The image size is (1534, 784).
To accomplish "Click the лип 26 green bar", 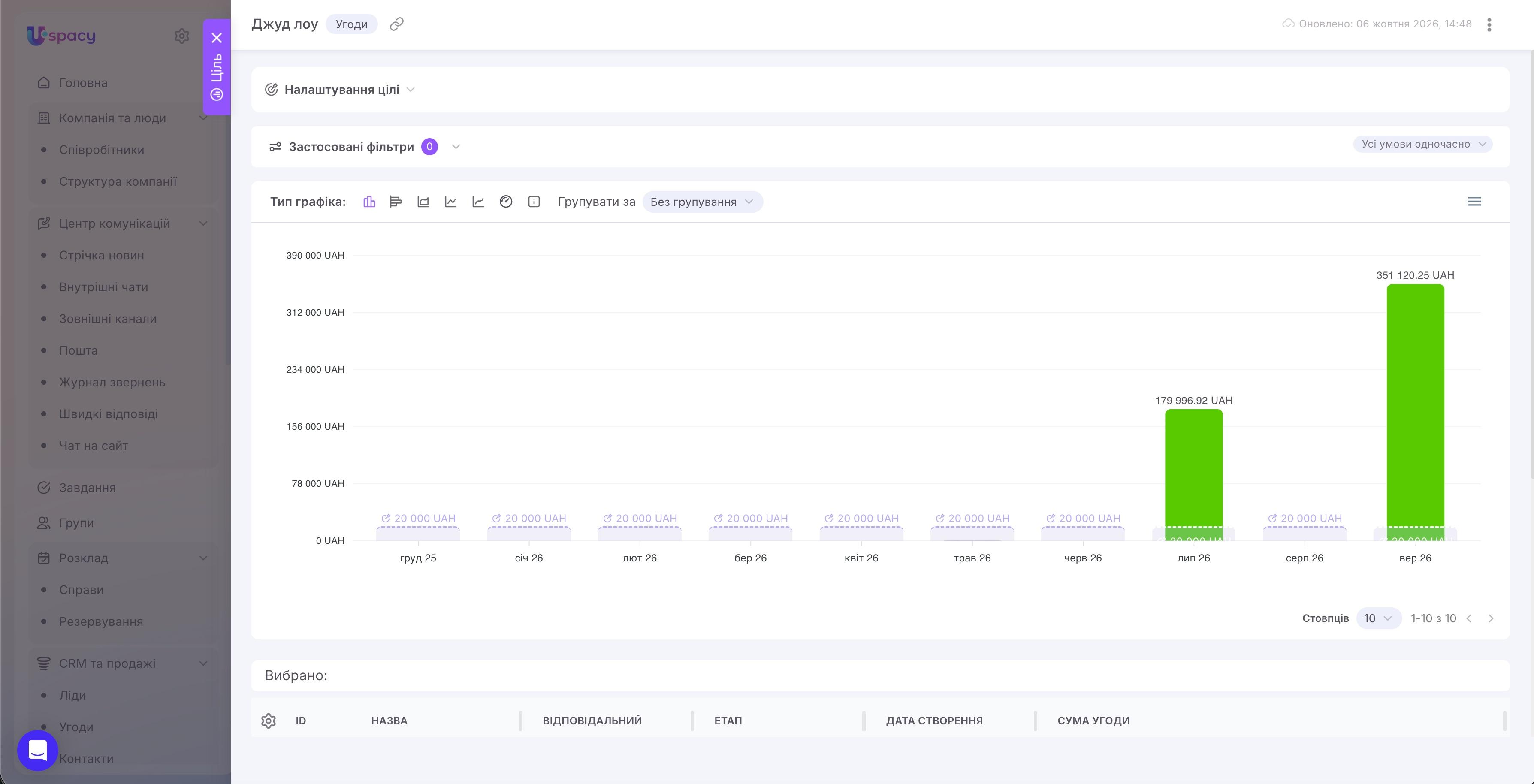I will [1194, 474].
